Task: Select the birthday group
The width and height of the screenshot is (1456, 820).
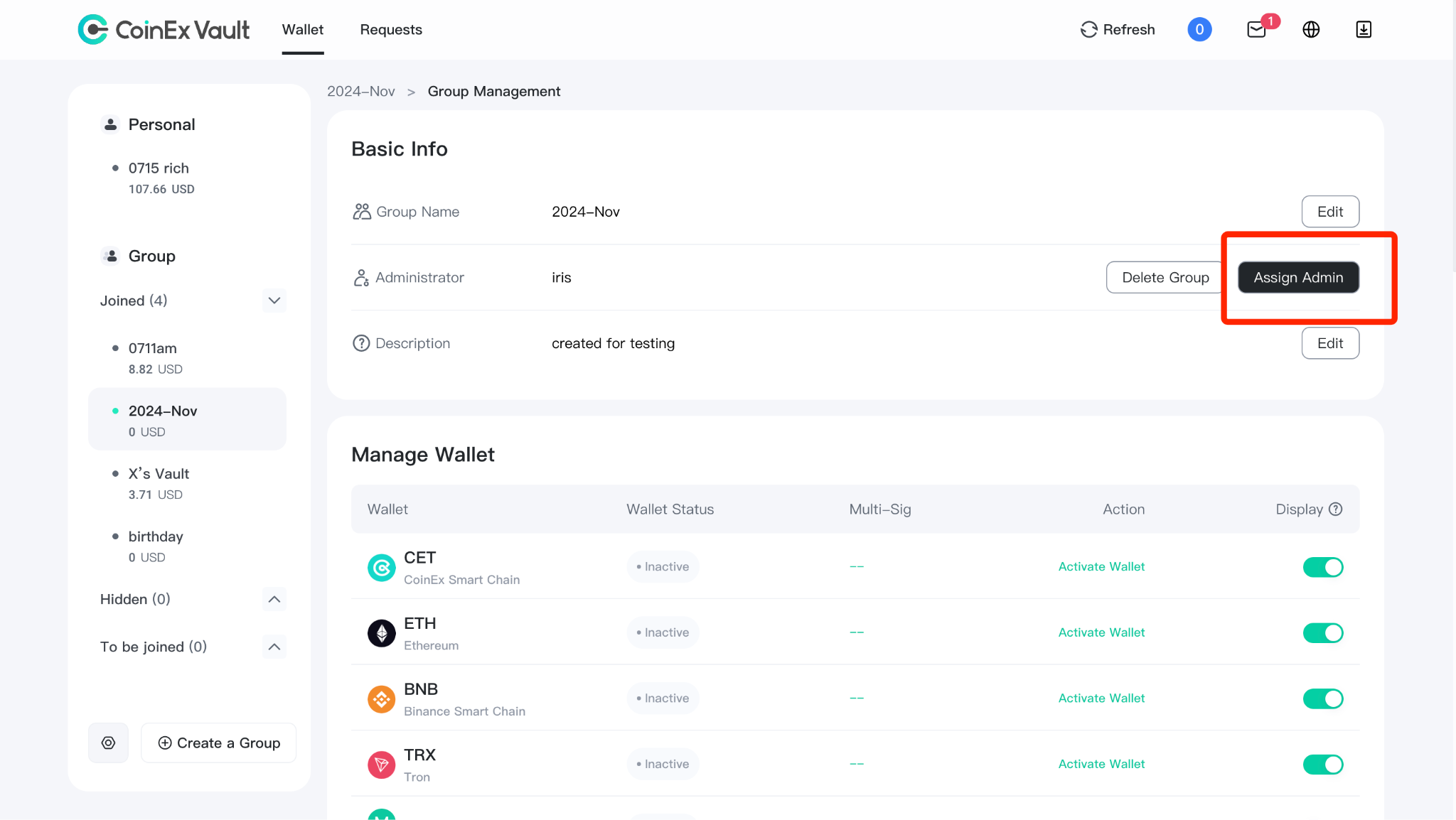Action: (188, 546)
